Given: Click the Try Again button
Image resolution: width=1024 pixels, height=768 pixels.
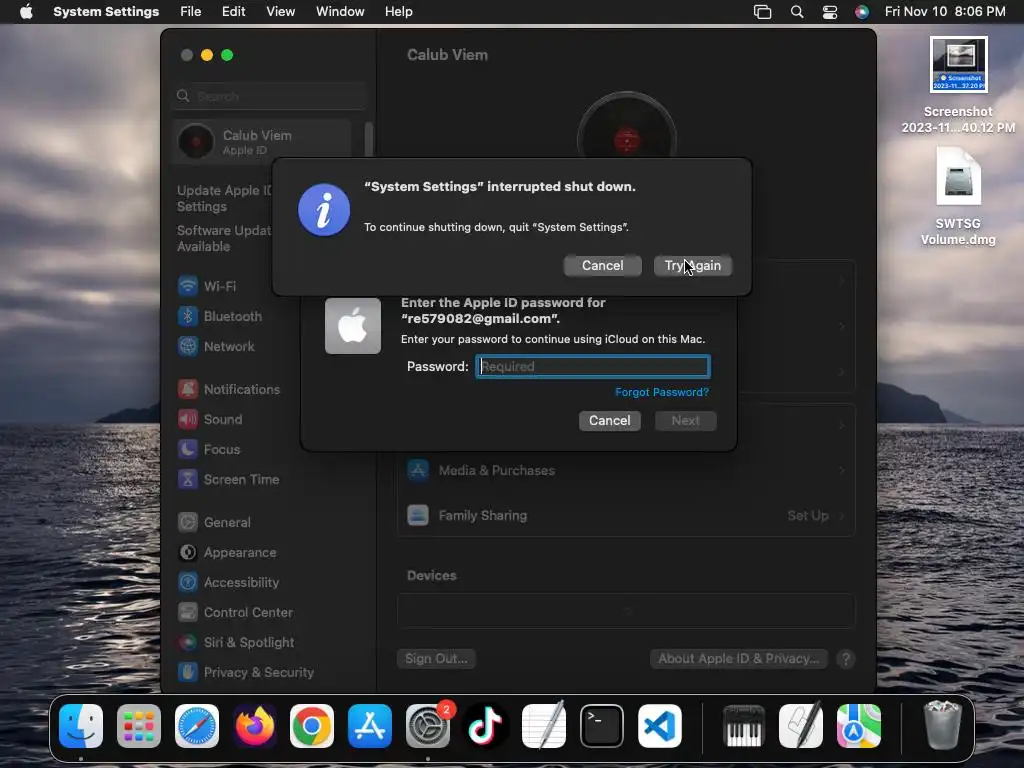Looking at the screenshot, I should [692, 266].
